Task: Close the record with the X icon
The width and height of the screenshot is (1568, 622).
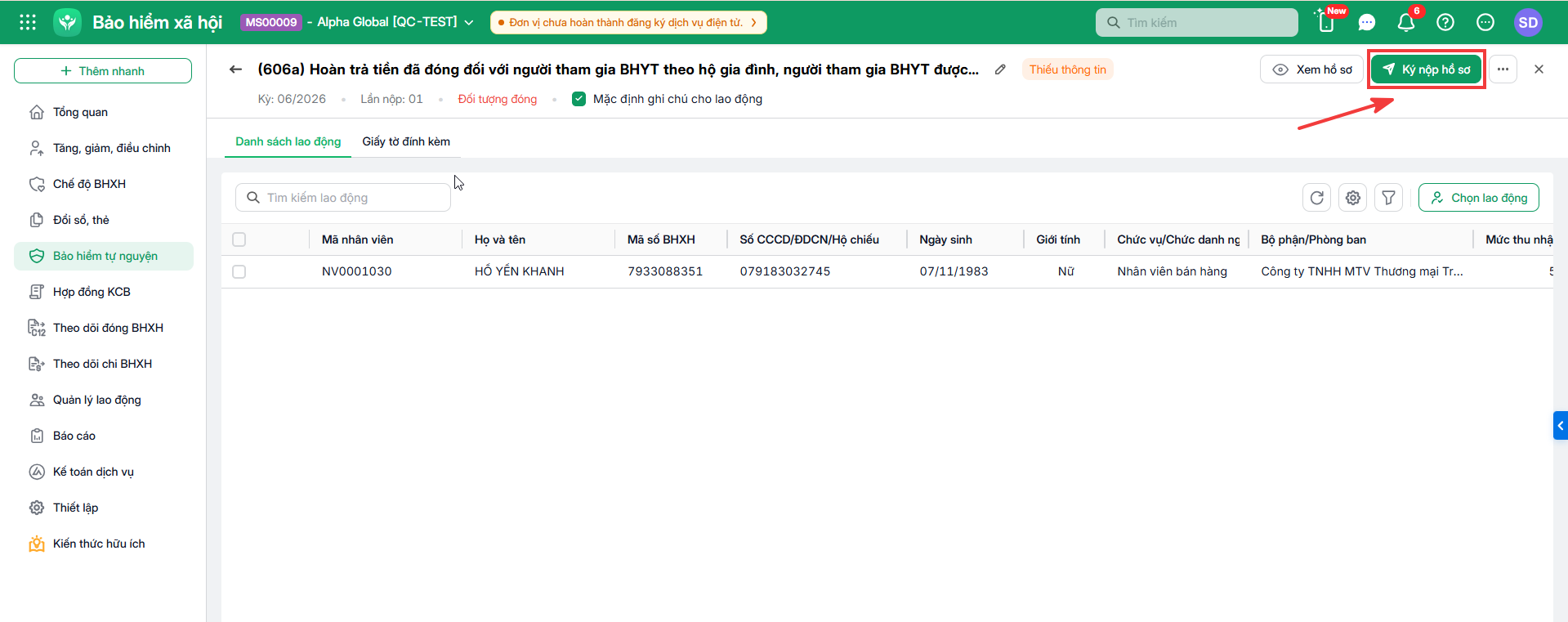Action: point(1539,69)
